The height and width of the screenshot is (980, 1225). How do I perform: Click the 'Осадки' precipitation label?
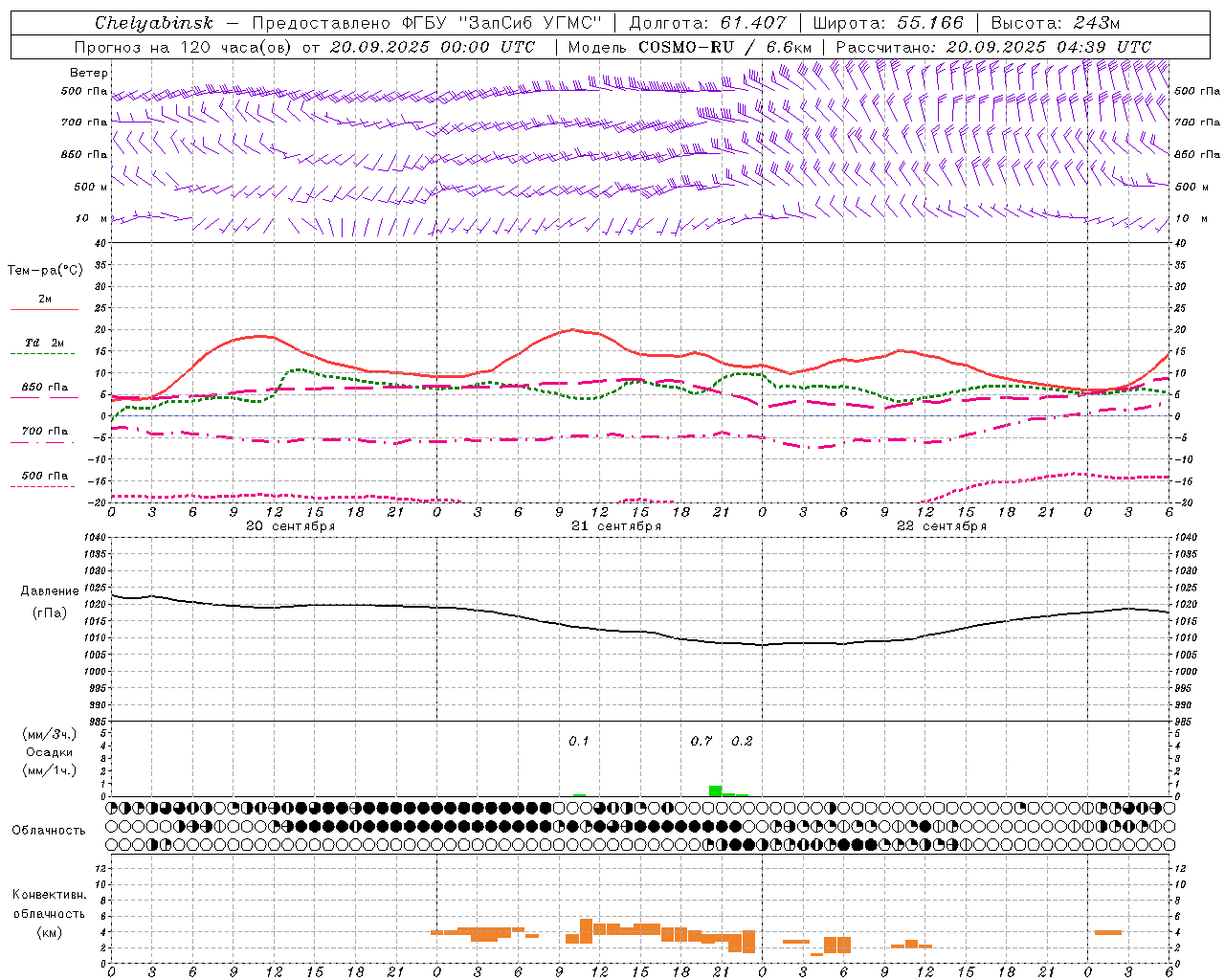50,753
